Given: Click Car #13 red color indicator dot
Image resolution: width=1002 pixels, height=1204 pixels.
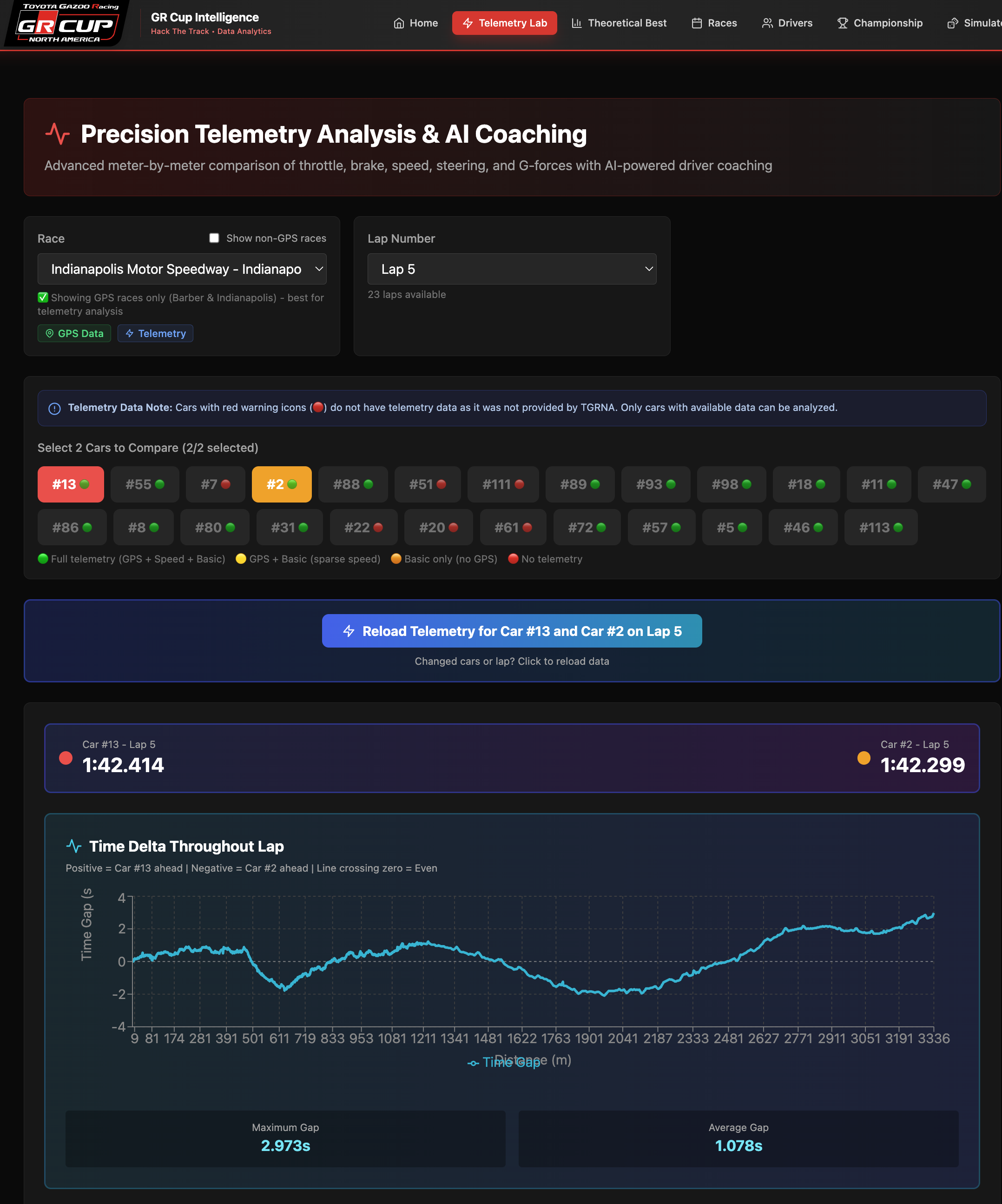Looking at the screenshot, I should click(66, 758).
